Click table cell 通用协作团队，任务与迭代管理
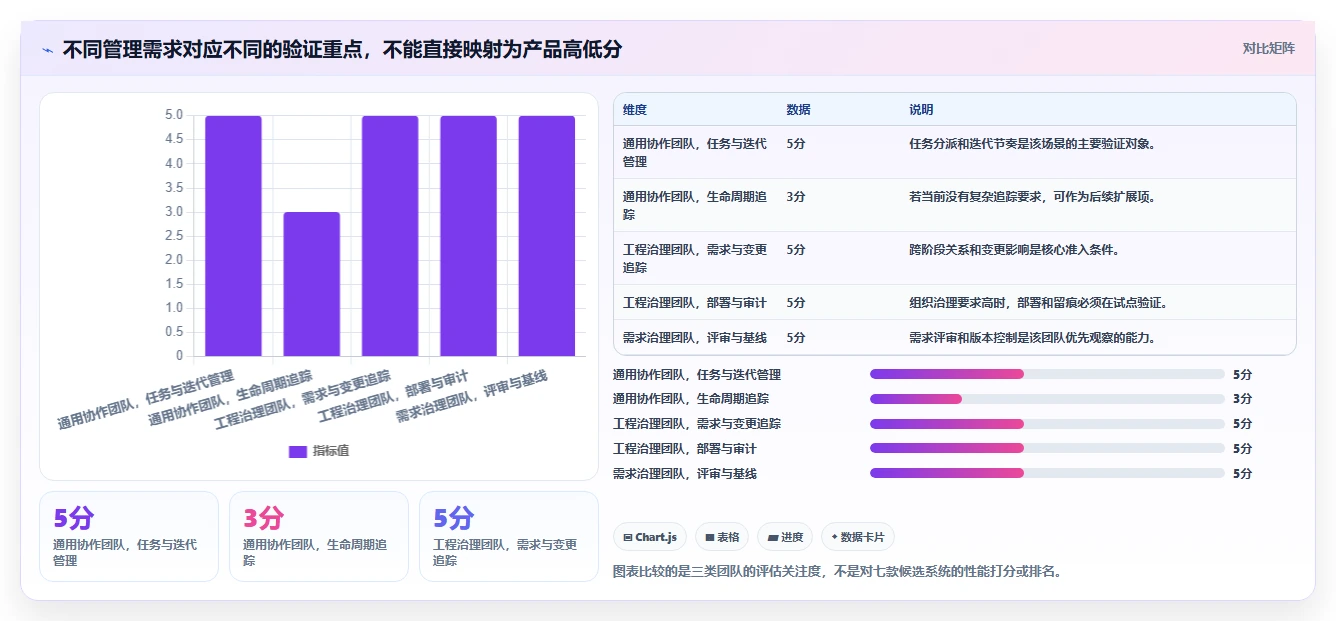Screen dimensions: 1336x621 pos(696,152)
